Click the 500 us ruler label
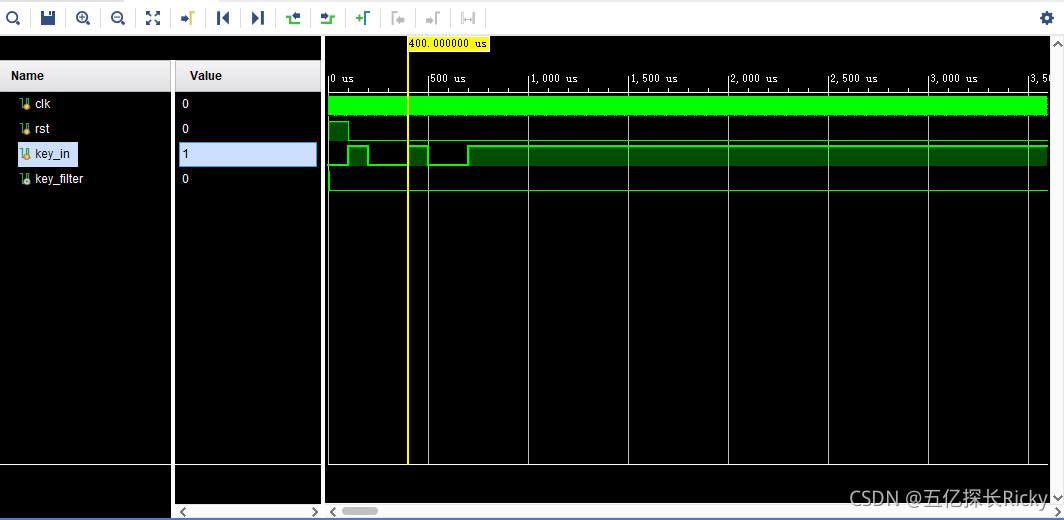Screen dimensions: 1064x520 [x=448, y=79]
